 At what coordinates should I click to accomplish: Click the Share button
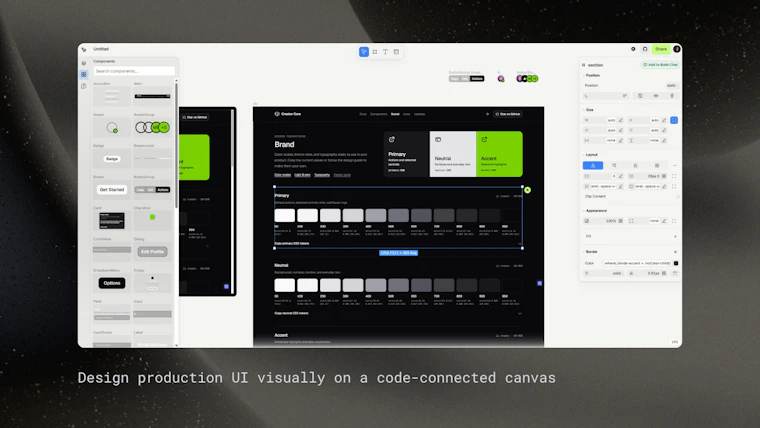tap(661, 49)
